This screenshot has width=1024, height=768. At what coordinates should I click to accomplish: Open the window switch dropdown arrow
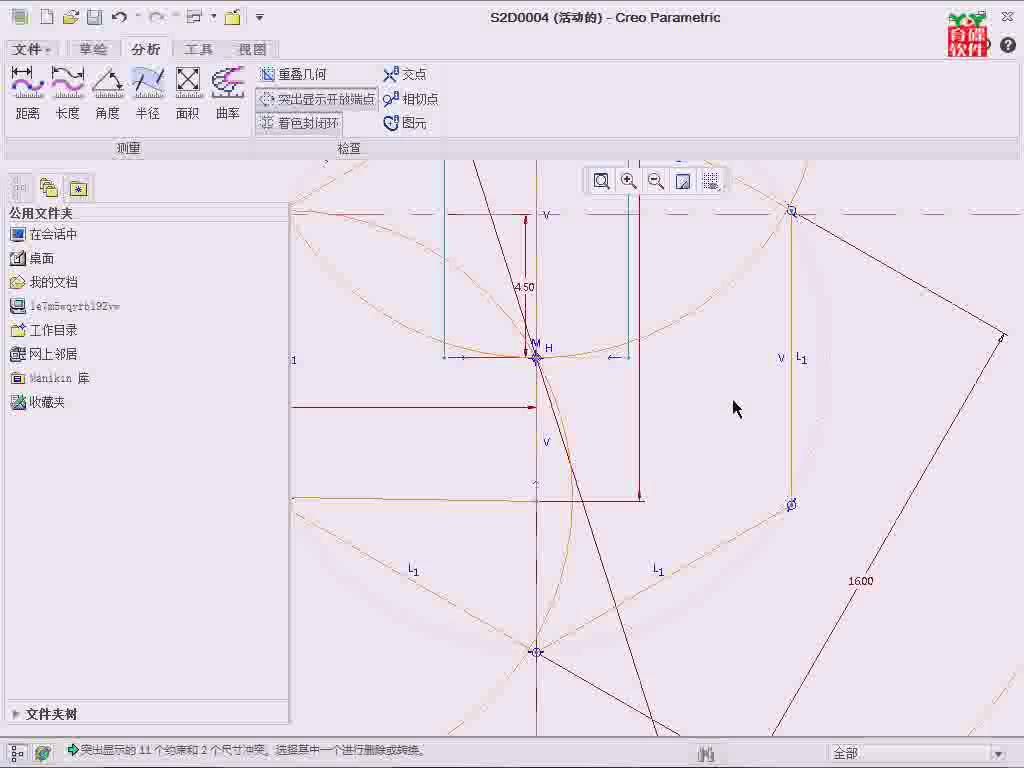point(213,17)
